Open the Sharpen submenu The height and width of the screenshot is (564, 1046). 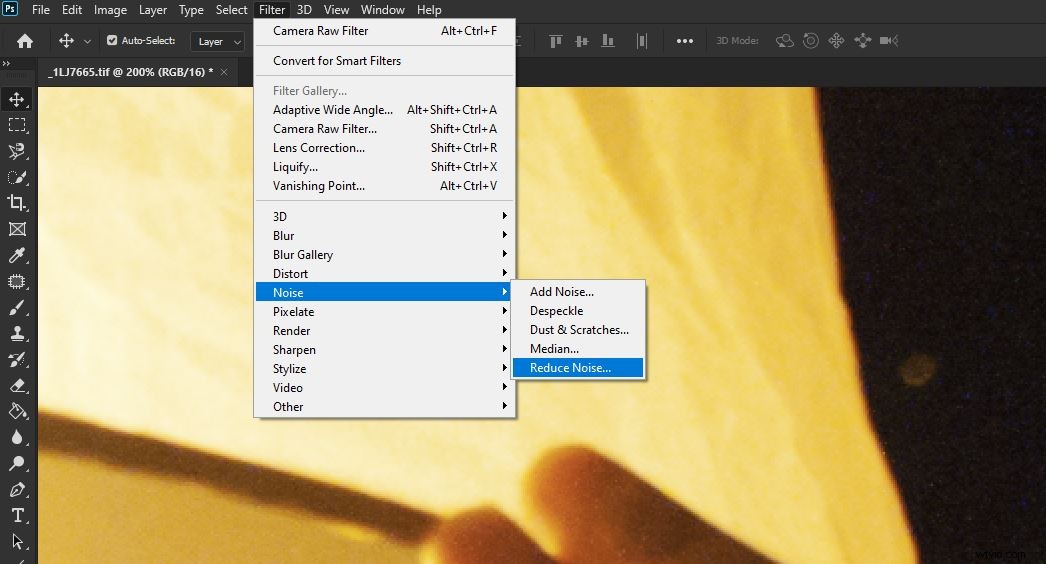[385, 350]
